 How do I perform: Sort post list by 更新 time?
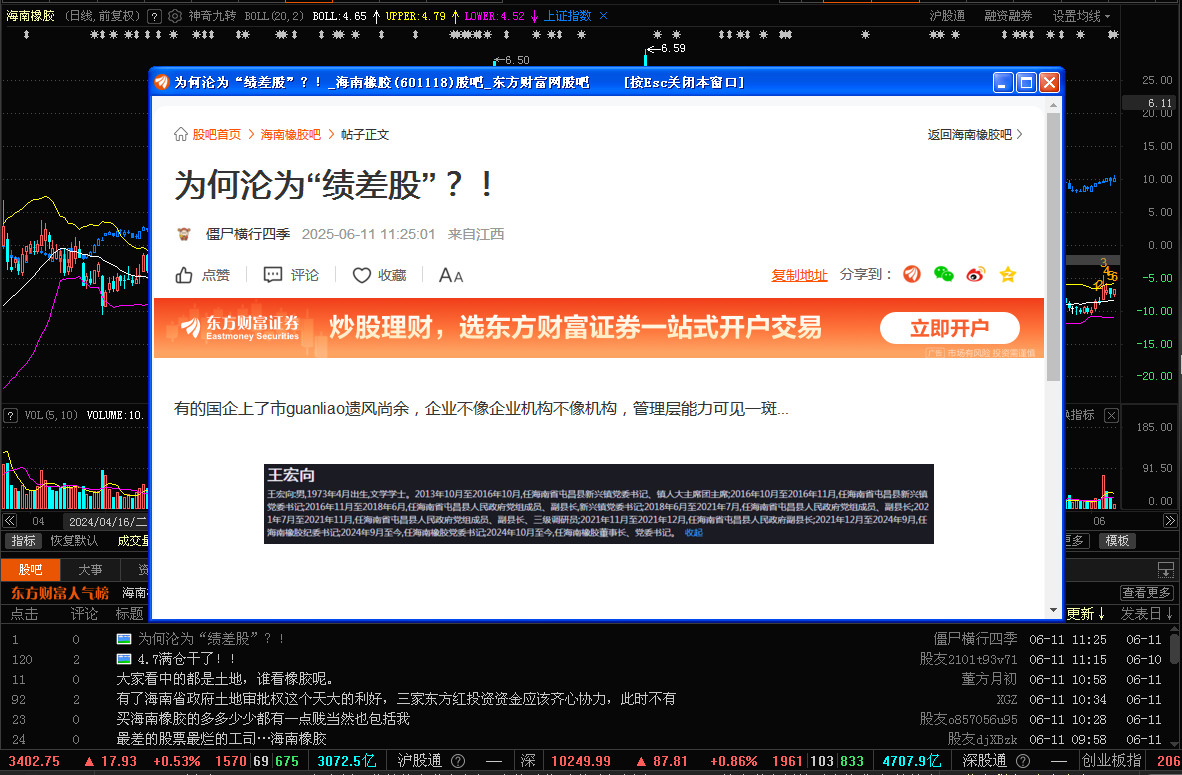click(1086, 614)
